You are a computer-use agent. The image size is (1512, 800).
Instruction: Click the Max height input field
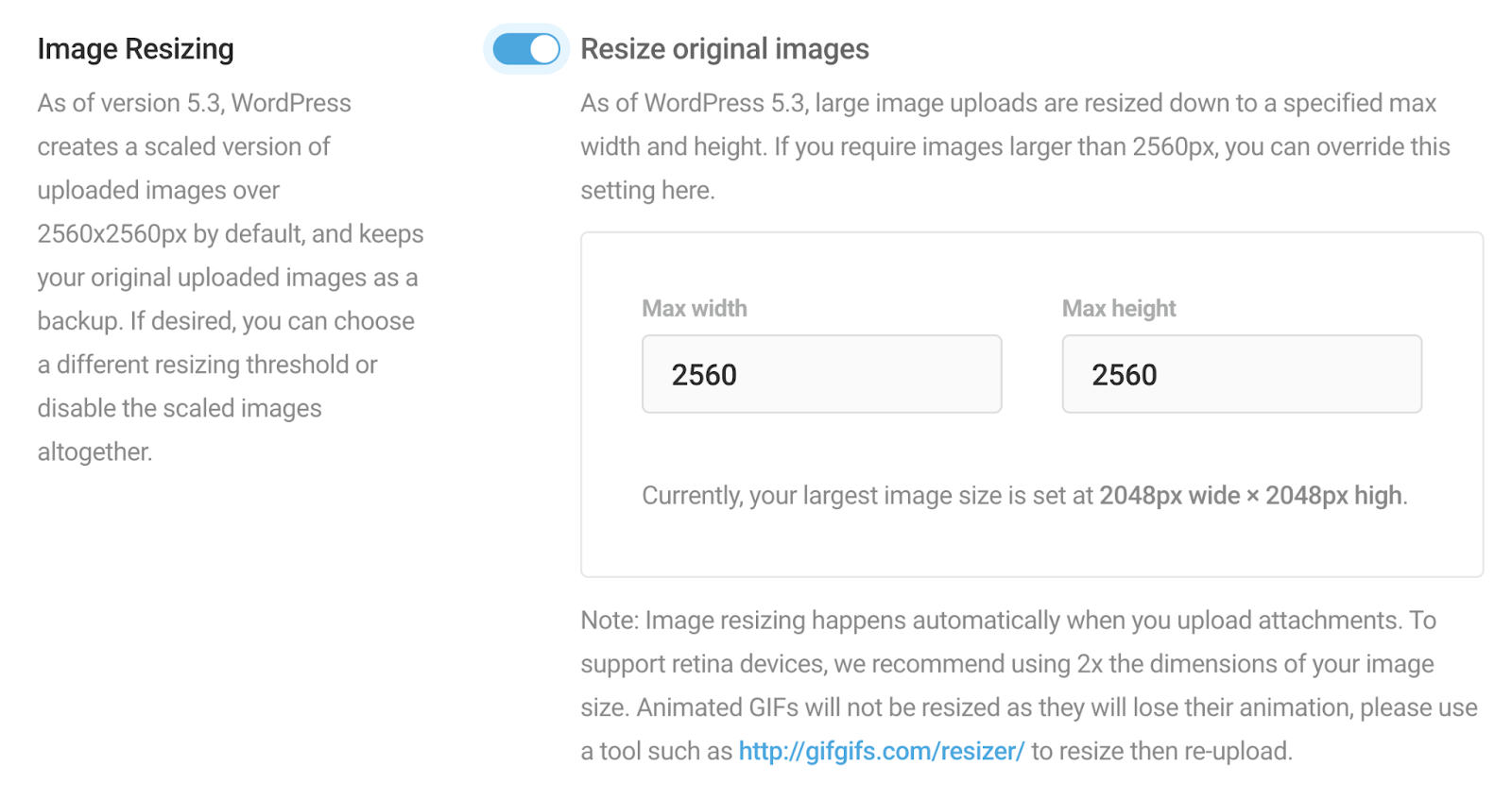1241,374
